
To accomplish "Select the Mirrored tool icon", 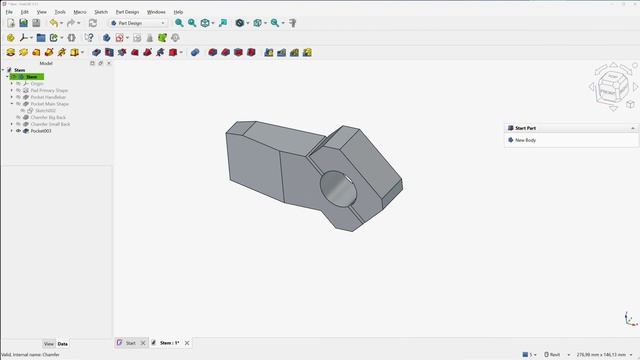I will tap(269, 52).
